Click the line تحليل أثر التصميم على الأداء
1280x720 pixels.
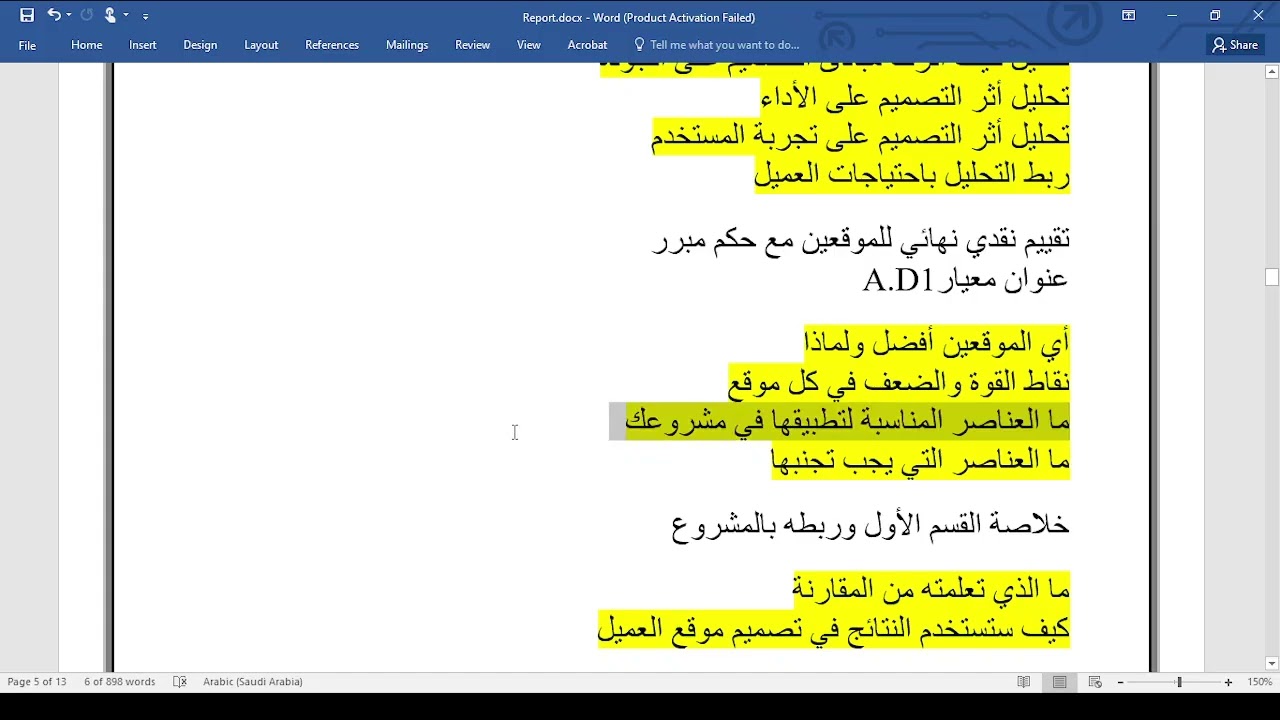[915, 97]
